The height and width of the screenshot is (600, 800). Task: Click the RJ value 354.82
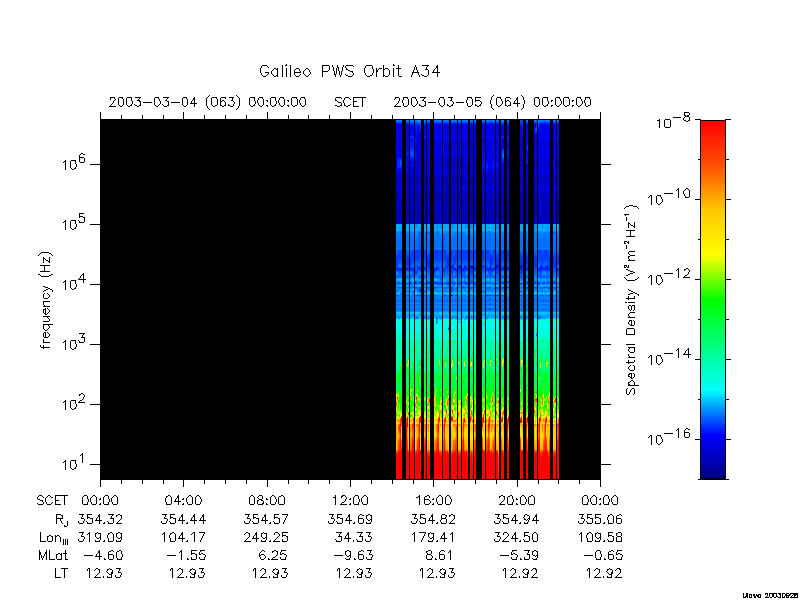433,519
